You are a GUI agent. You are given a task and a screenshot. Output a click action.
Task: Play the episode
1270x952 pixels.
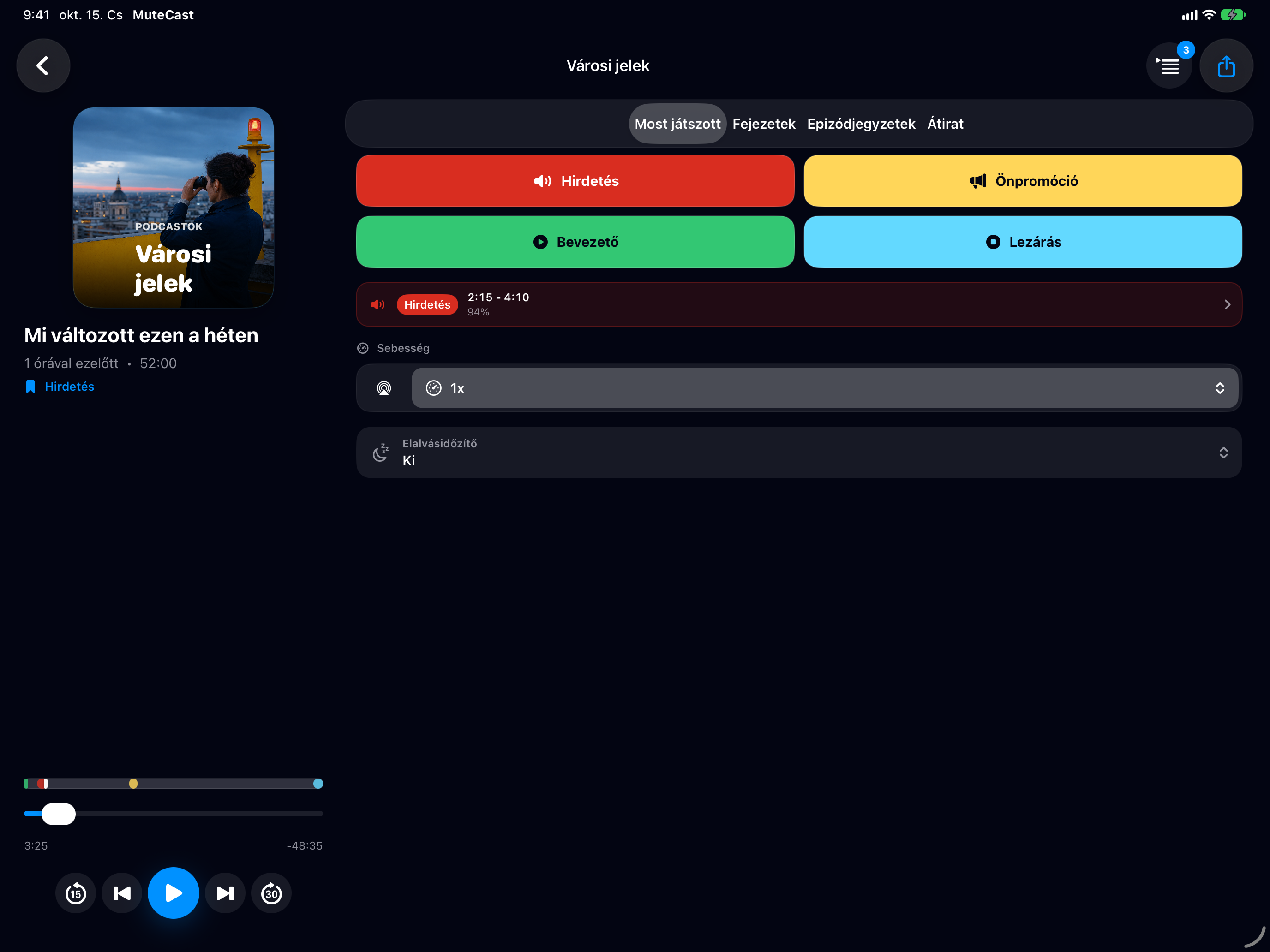(x=174, y=893)
